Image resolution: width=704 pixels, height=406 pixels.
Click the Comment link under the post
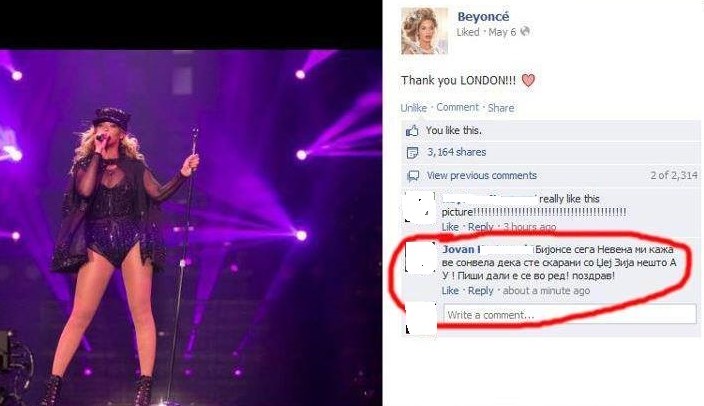pos(458,107)
